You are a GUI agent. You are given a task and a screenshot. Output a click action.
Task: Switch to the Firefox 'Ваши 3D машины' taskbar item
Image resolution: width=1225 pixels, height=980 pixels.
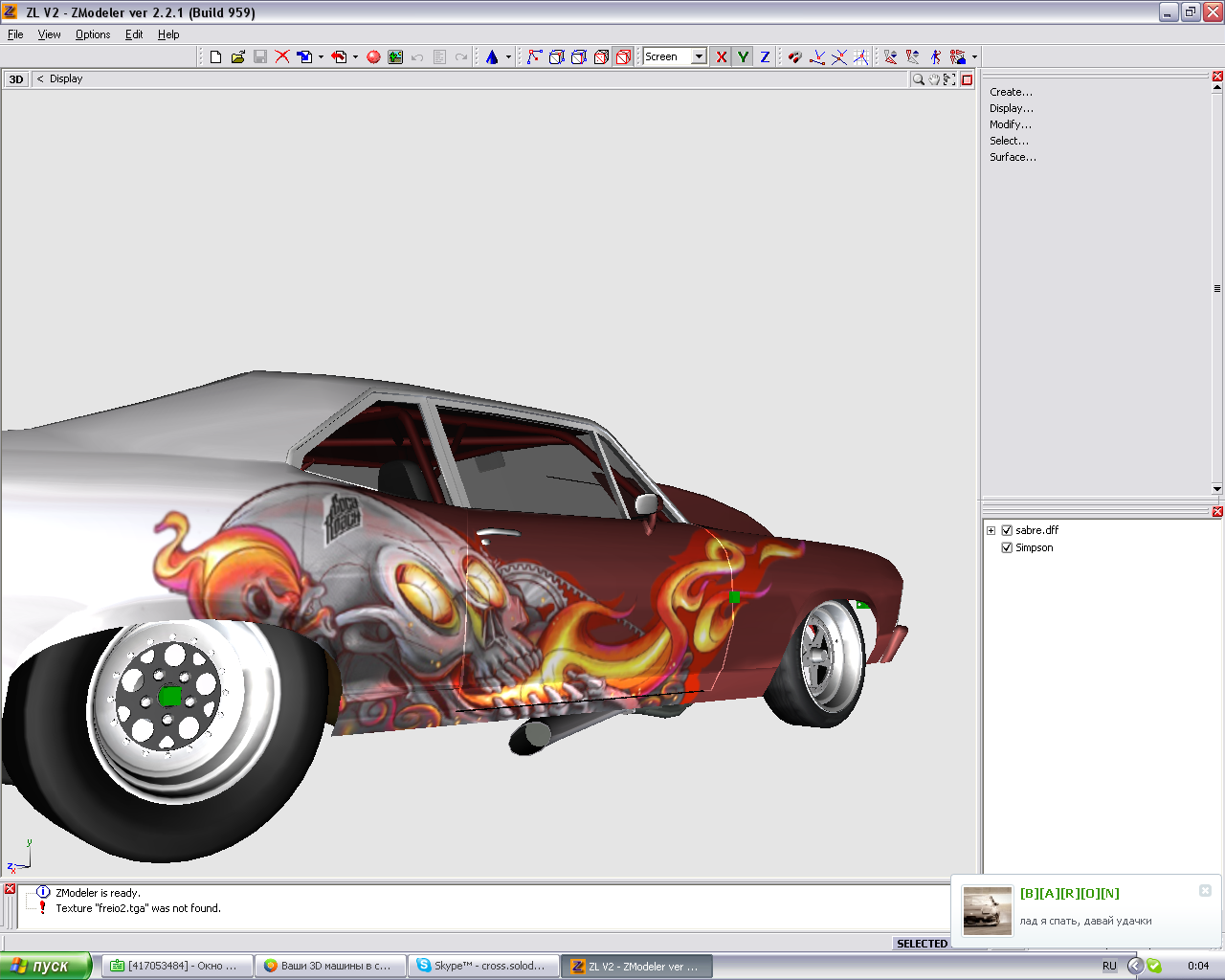tap(329, 966)
